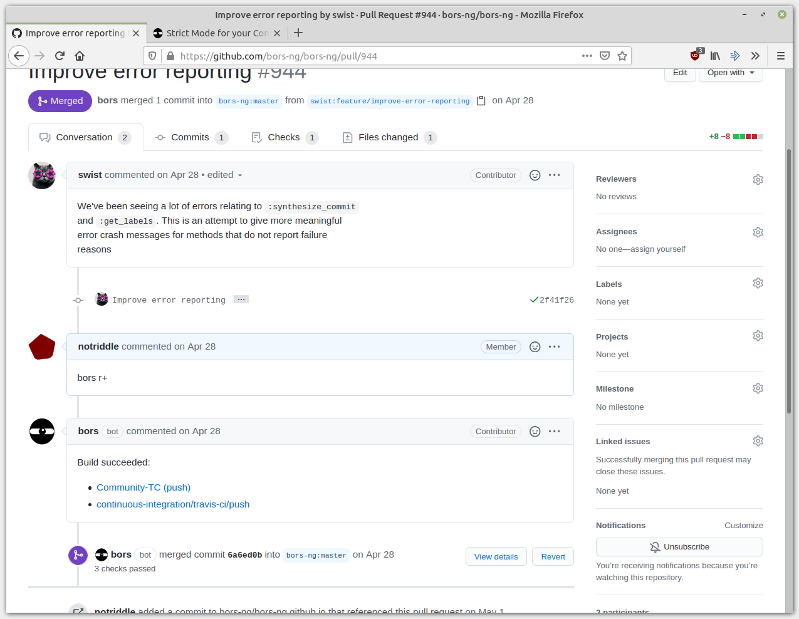This screenshot has width=799, height=619.
Task: Copy branch name with clipboard icon
Action: tap(481, 100)
